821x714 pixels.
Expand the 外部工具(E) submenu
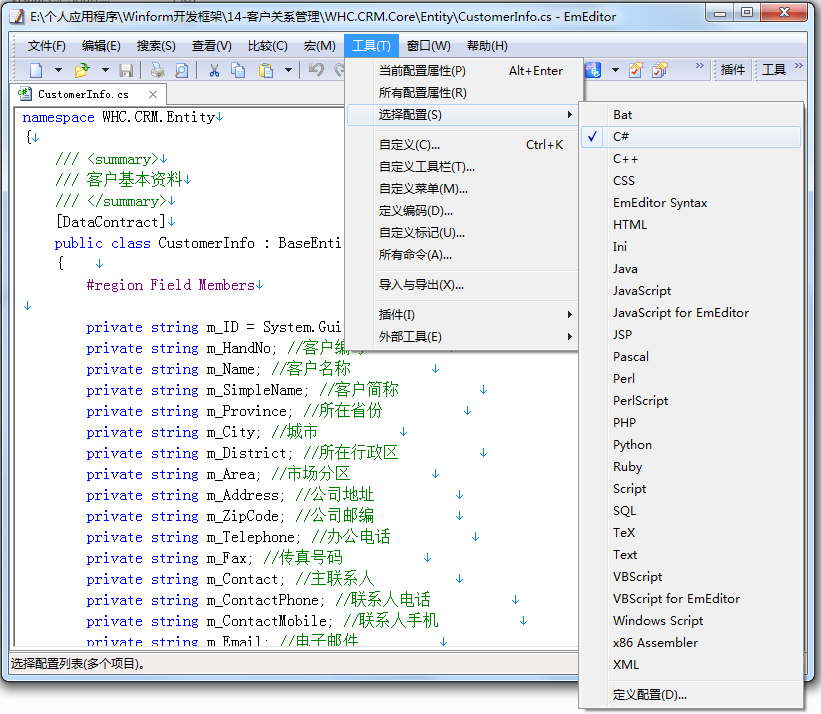point(463,337)
